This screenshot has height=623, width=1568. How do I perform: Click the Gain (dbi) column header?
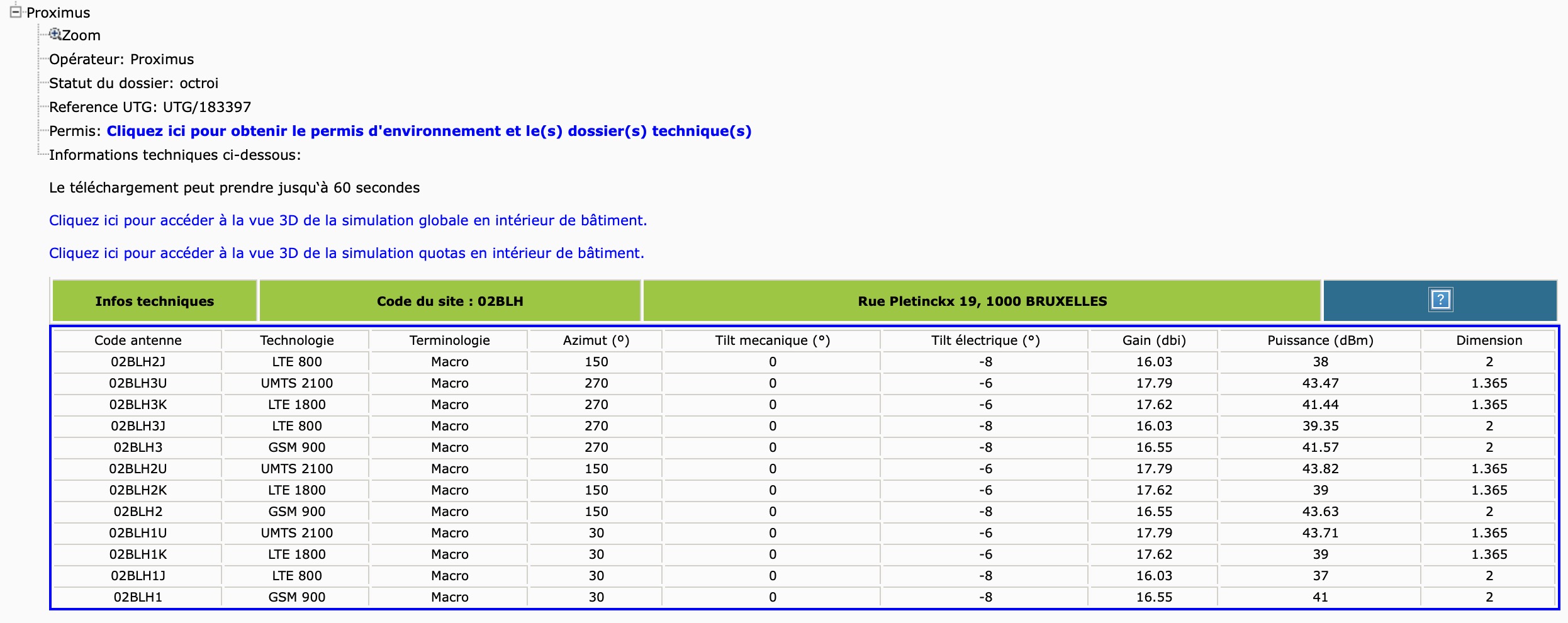1154,340
